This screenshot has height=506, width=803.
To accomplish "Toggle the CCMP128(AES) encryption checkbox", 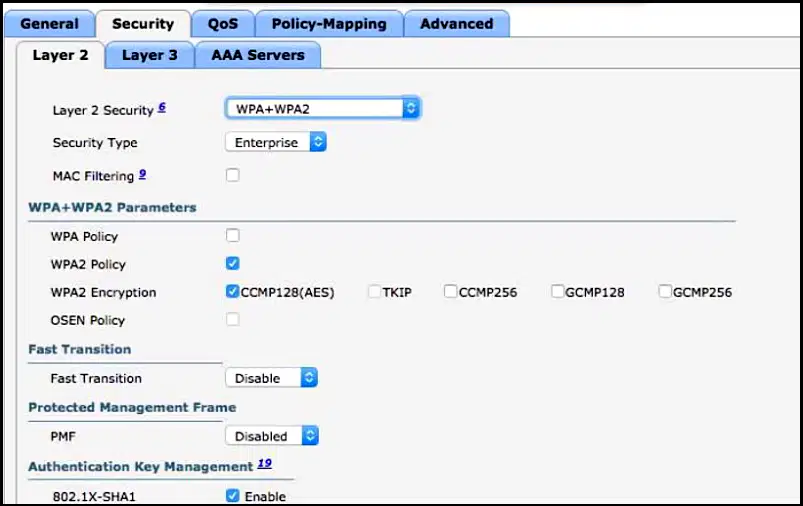I will point(233,291).
